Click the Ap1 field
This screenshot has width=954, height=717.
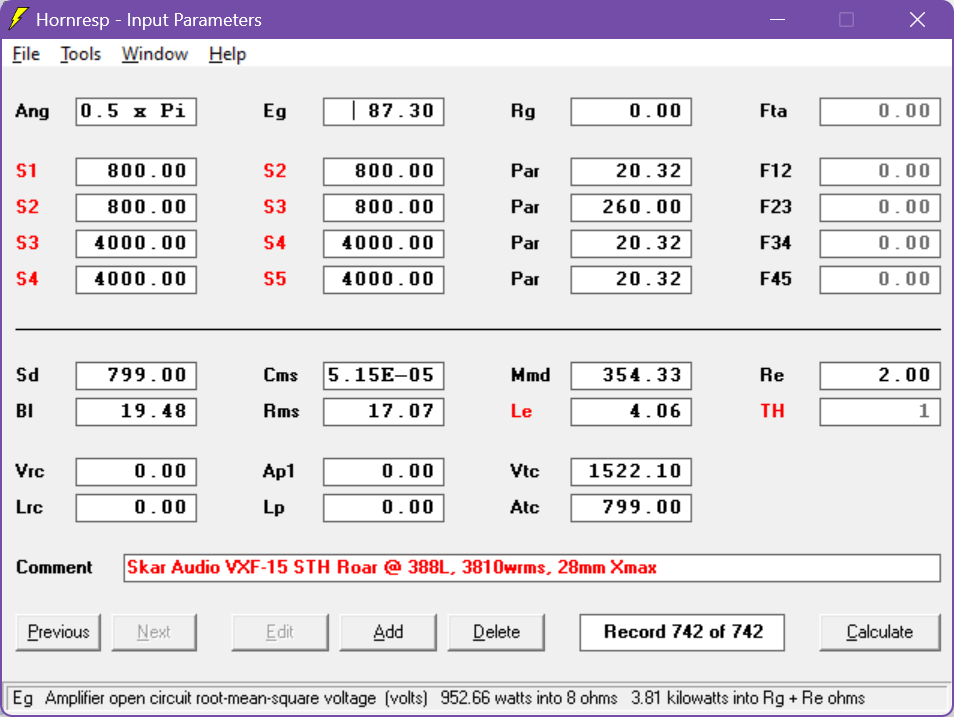point(384,472)
